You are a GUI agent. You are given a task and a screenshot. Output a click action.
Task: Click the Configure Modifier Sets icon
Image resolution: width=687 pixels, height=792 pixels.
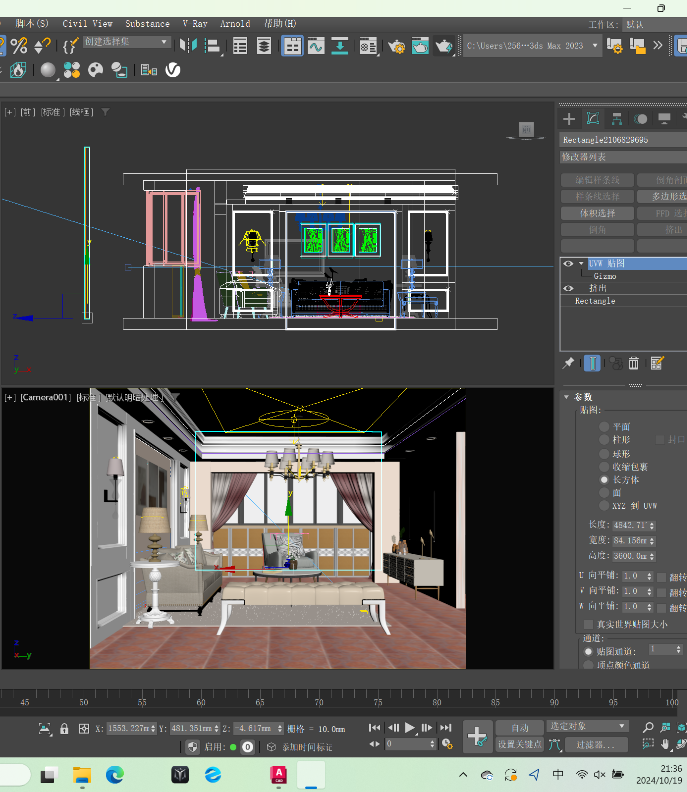pyautogui.click(x=657, y=363)
